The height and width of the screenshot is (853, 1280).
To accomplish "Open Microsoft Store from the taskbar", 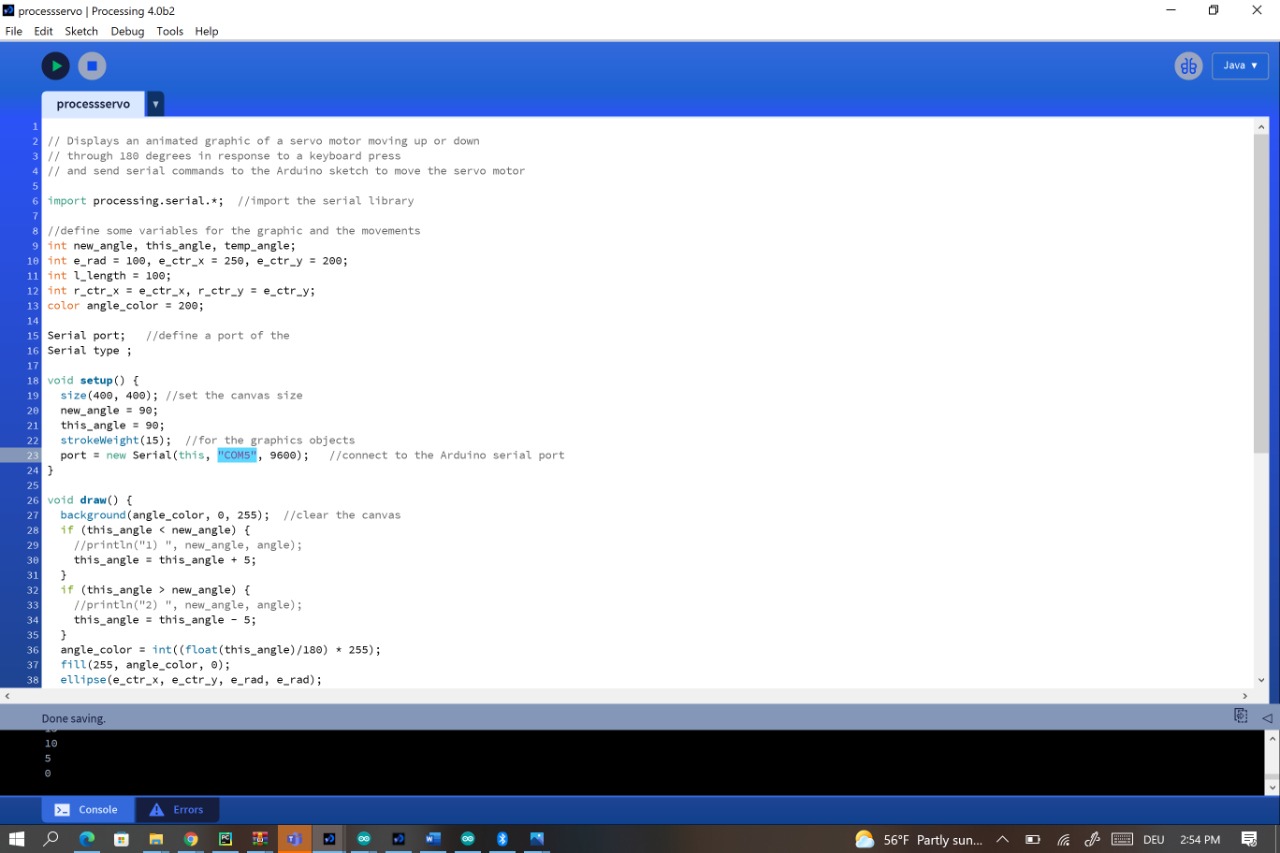I will coord(122,839).
